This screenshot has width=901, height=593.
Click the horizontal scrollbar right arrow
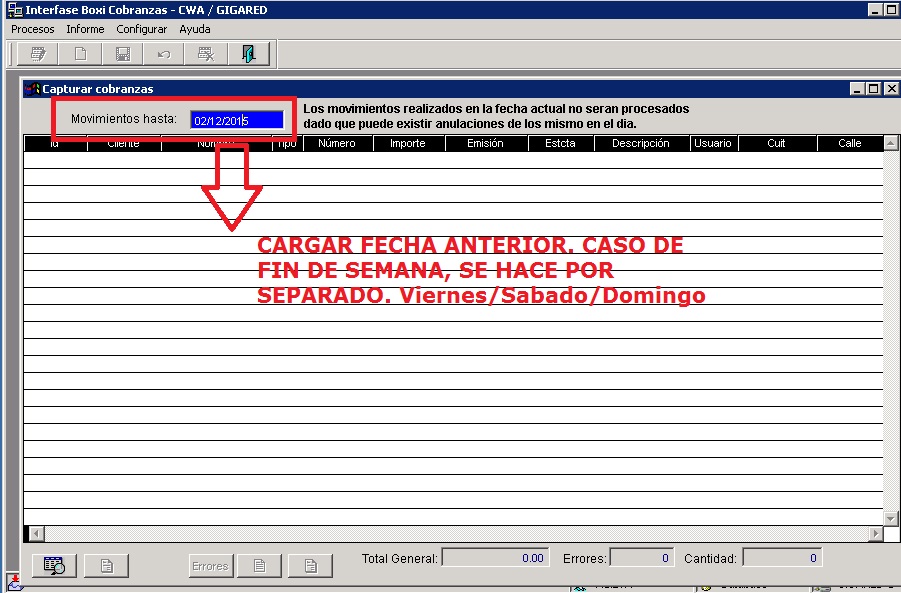pyautogui.click(x=877, y=534)
